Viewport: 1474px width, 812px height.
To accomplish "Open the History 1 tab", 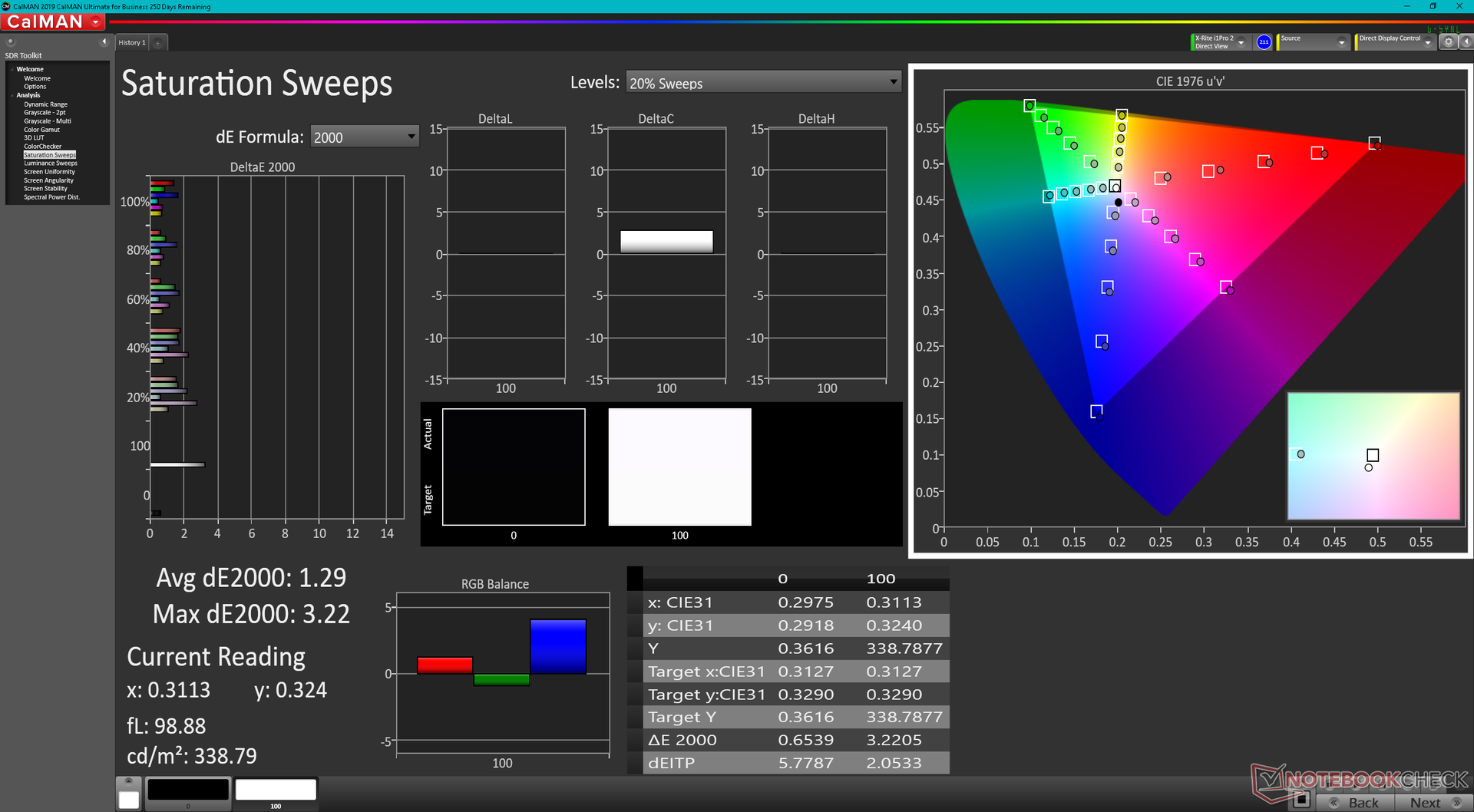I will (131, 43).
